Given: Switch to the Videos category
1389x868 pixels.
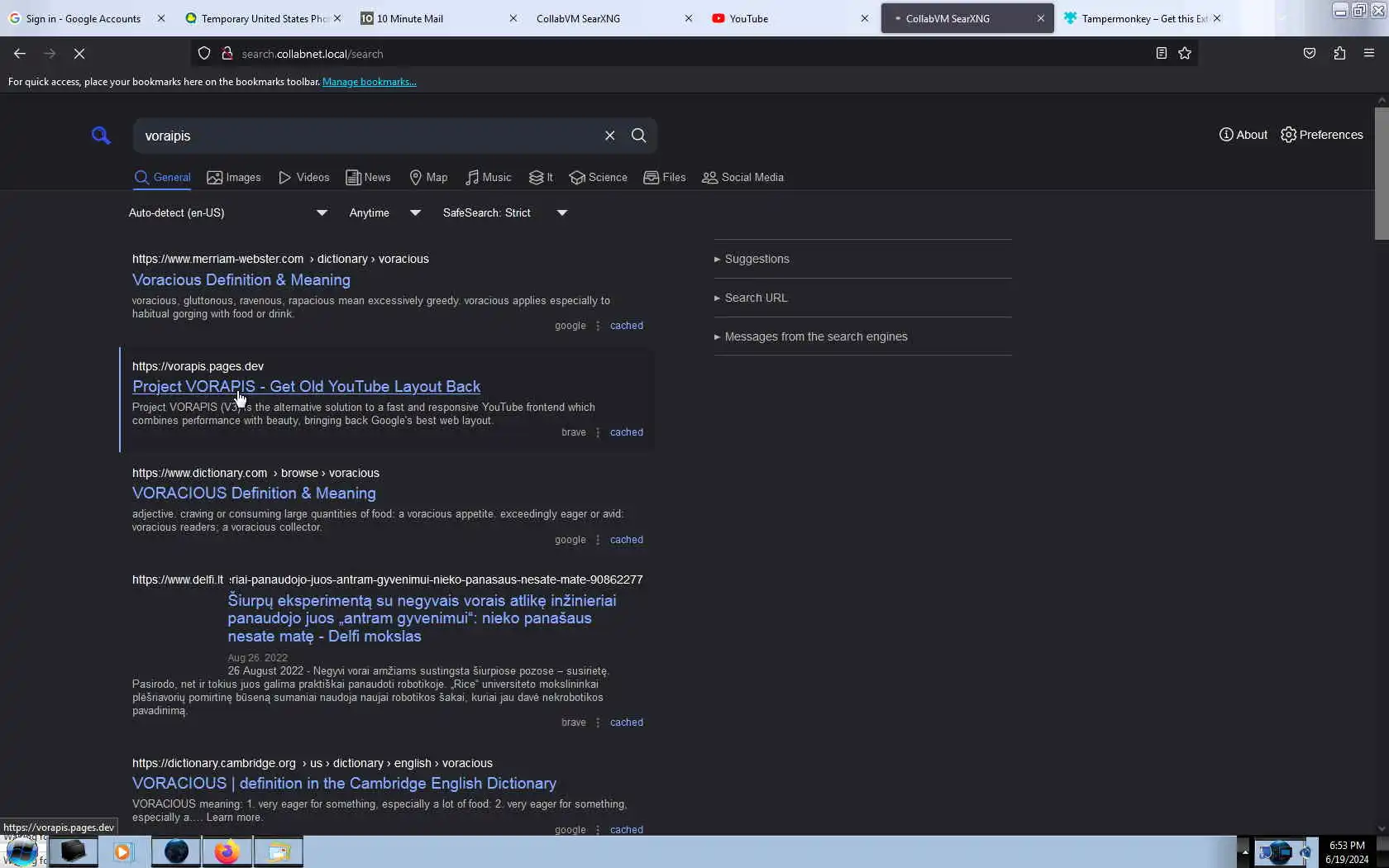Looking at the screenshot, I should (x=304, y=178).
